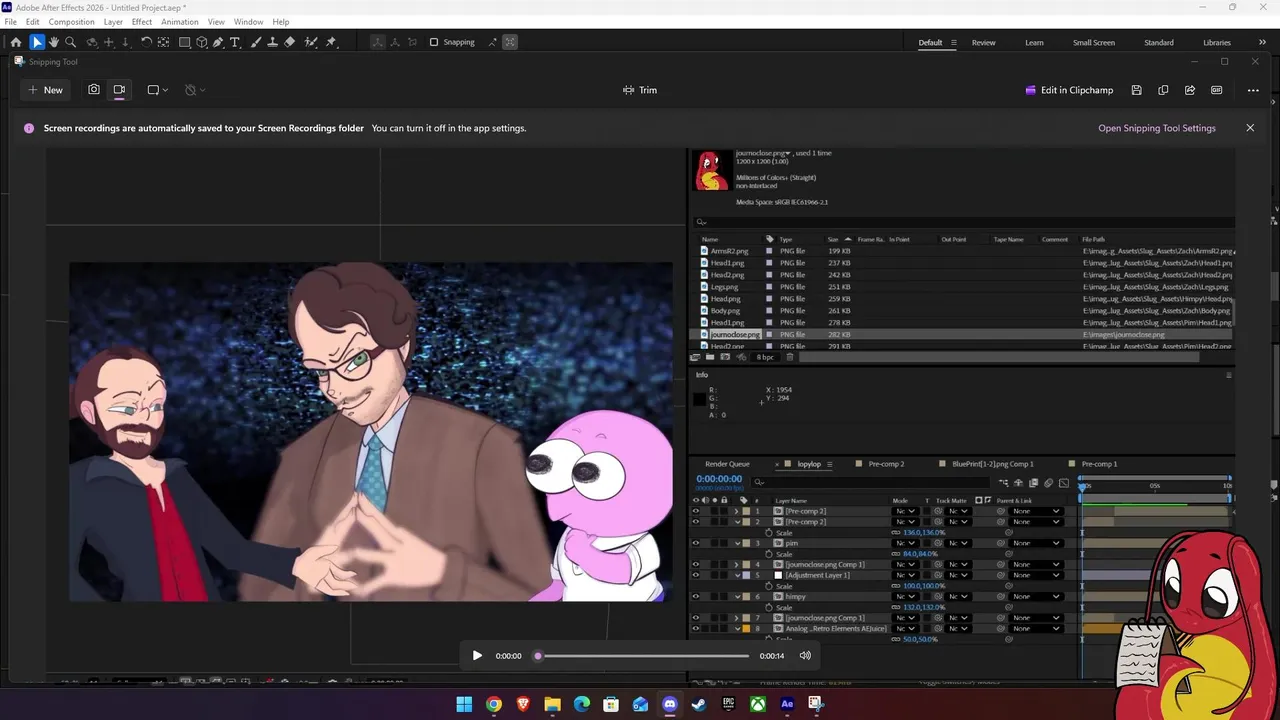This screenshot has height=720, width=1280.
Task: Click the Copy icon in Snipping Tool
Action: pyautogui.click(x=1163, y=90)
